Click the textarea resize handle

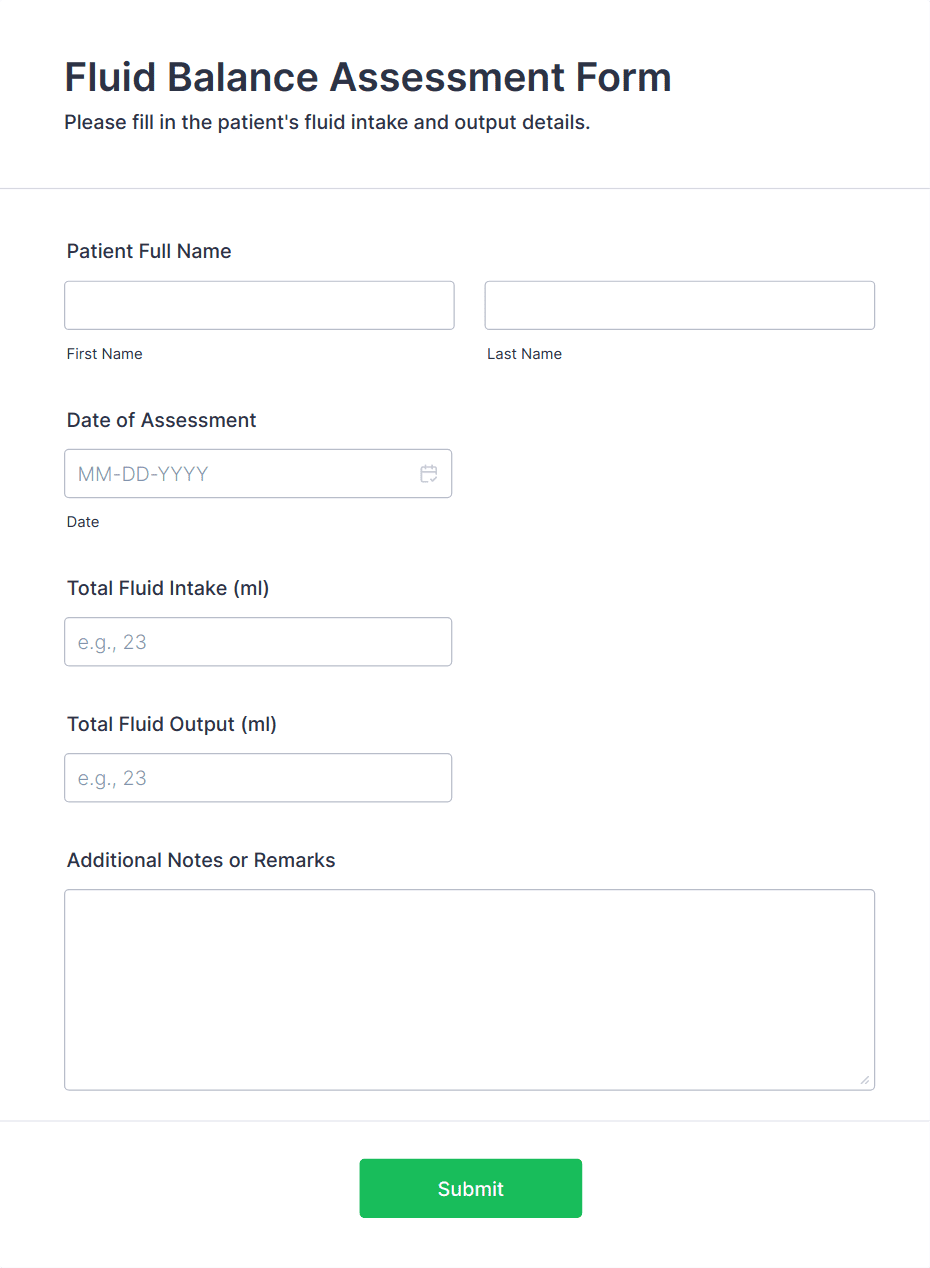863,1078
